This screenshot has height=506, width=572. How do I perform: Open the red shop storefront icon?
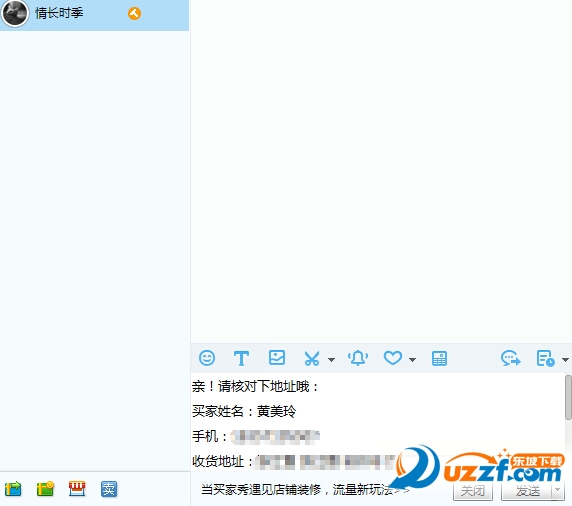click(x=77, y=489)
